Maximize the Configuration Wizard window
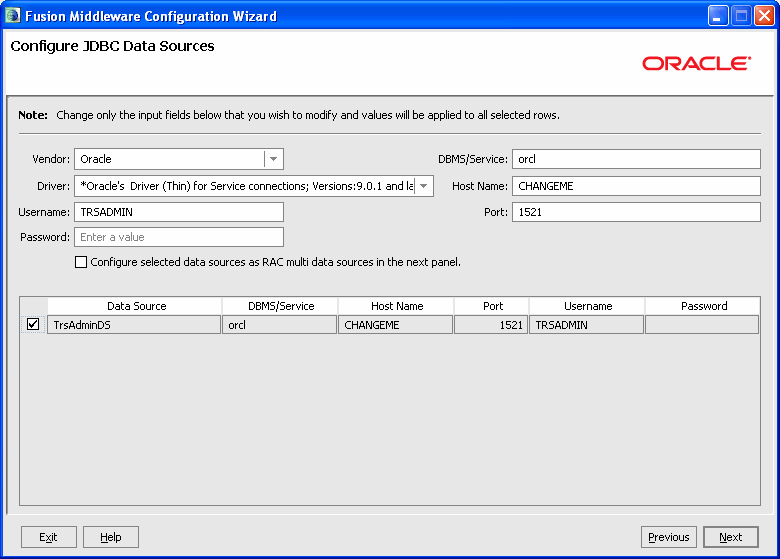The image size is (780, 559). pyautogui.click(x=741, y=16)
